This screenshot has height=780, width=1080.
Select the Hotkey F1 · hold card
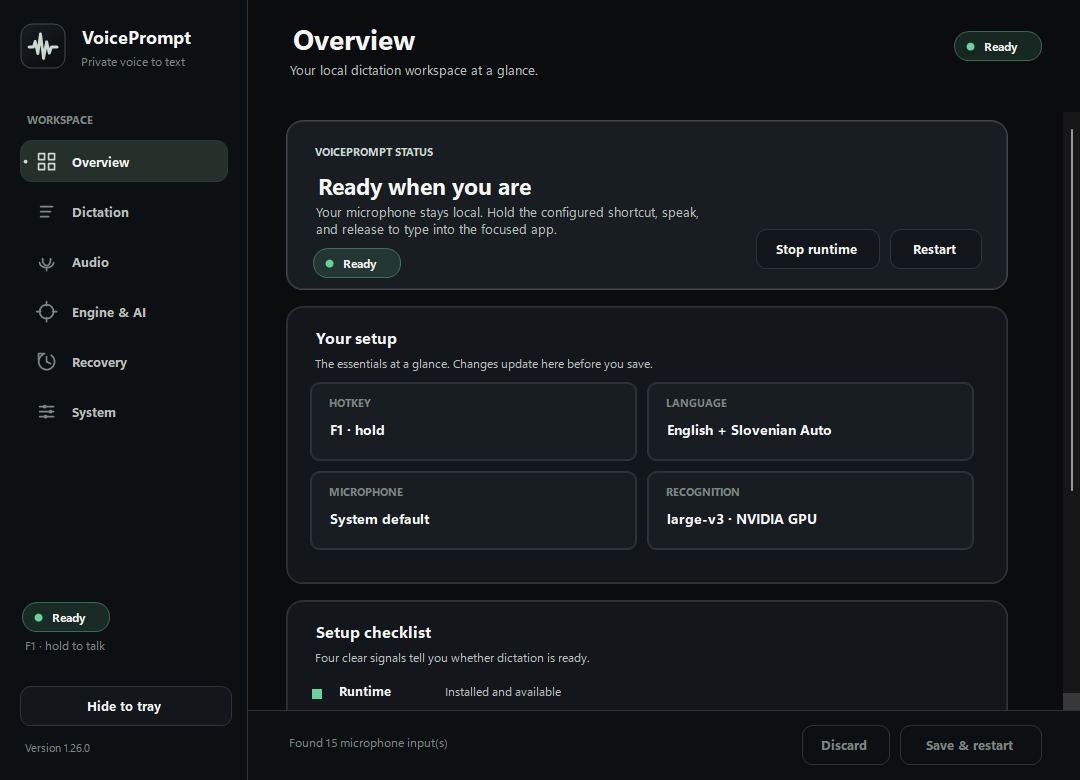[473, 422]
